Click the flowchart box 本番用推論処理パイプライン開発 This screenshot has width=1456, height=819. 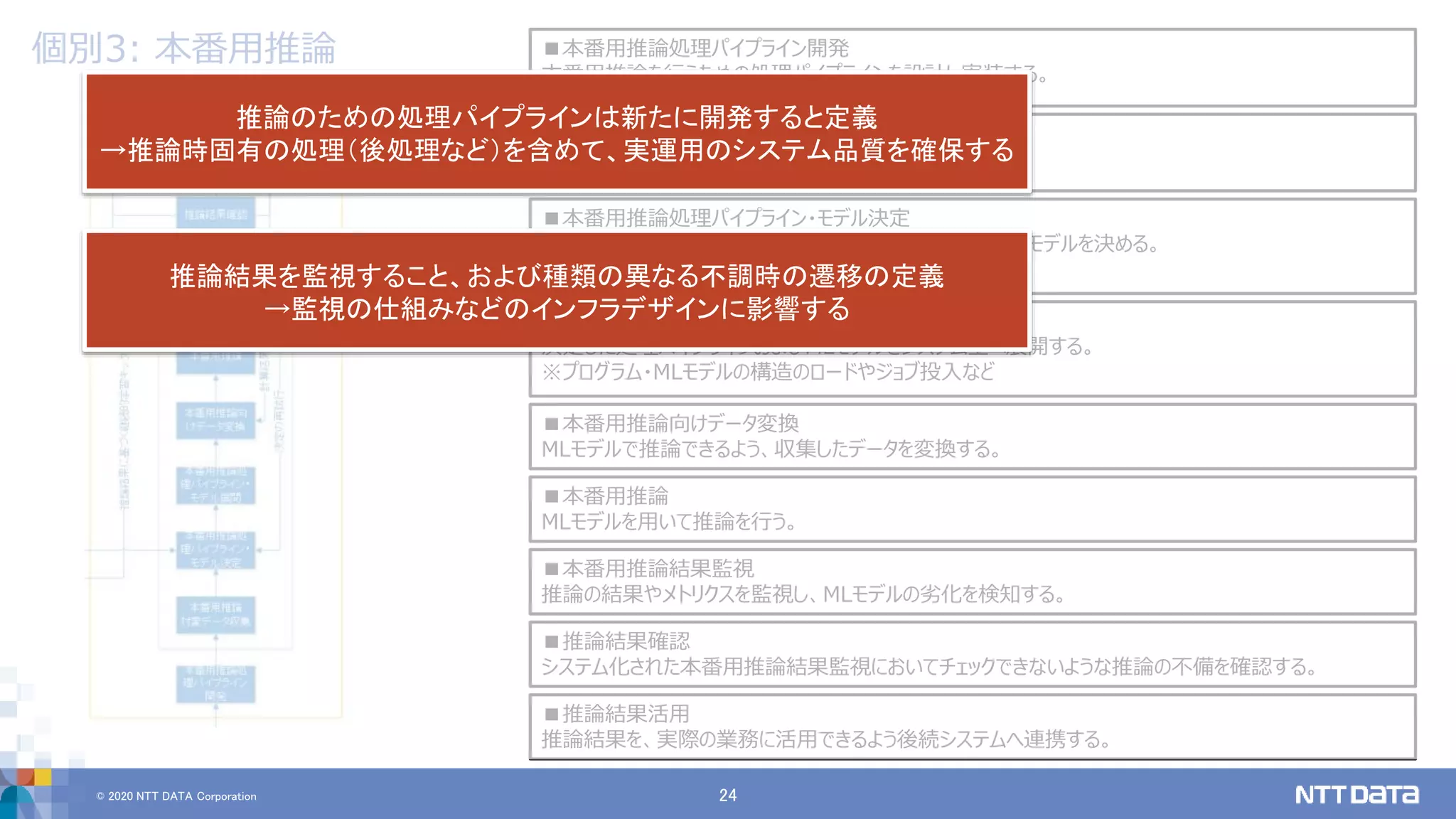[x=215, y=684]
